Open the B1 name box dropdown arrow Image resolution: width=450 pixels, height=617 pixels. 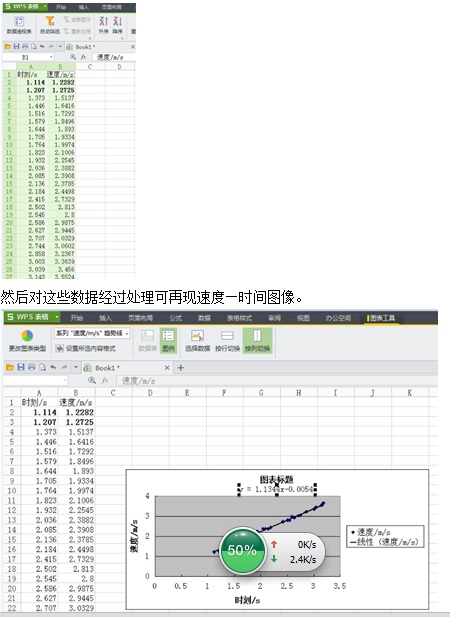tap(51, 57)
